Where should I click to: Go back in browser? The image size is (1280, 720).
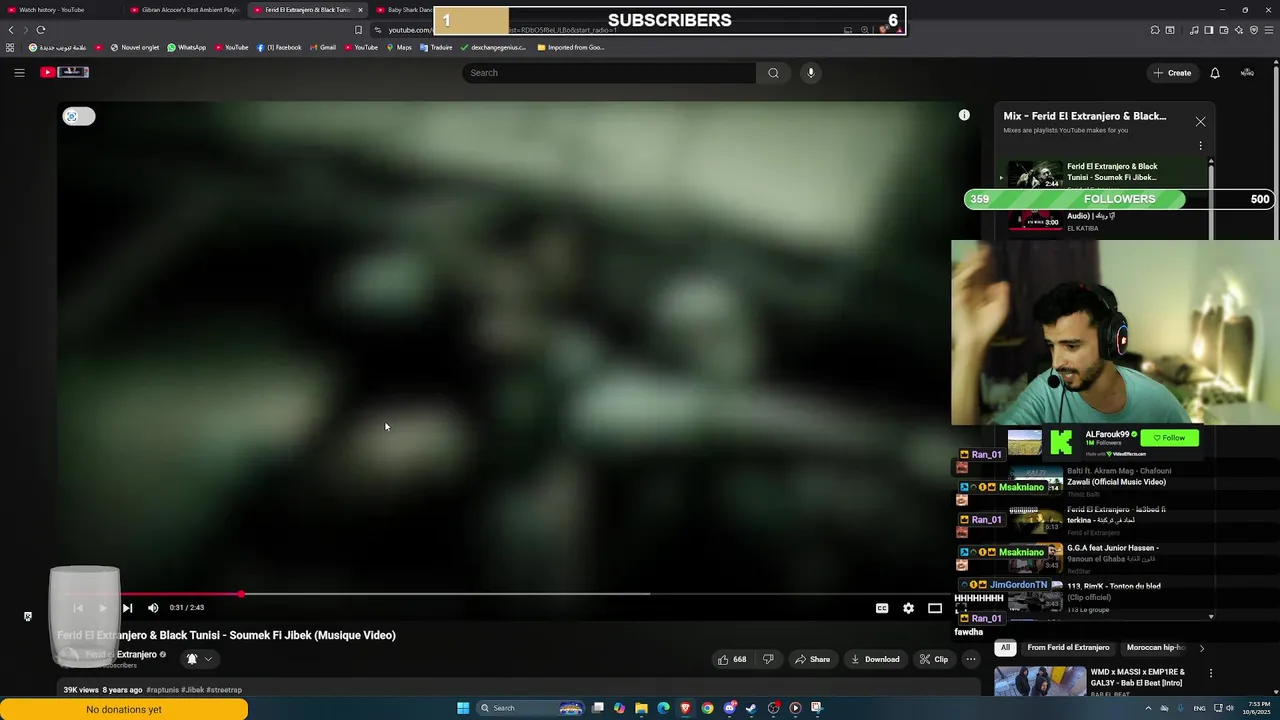[x=11, y=30]
